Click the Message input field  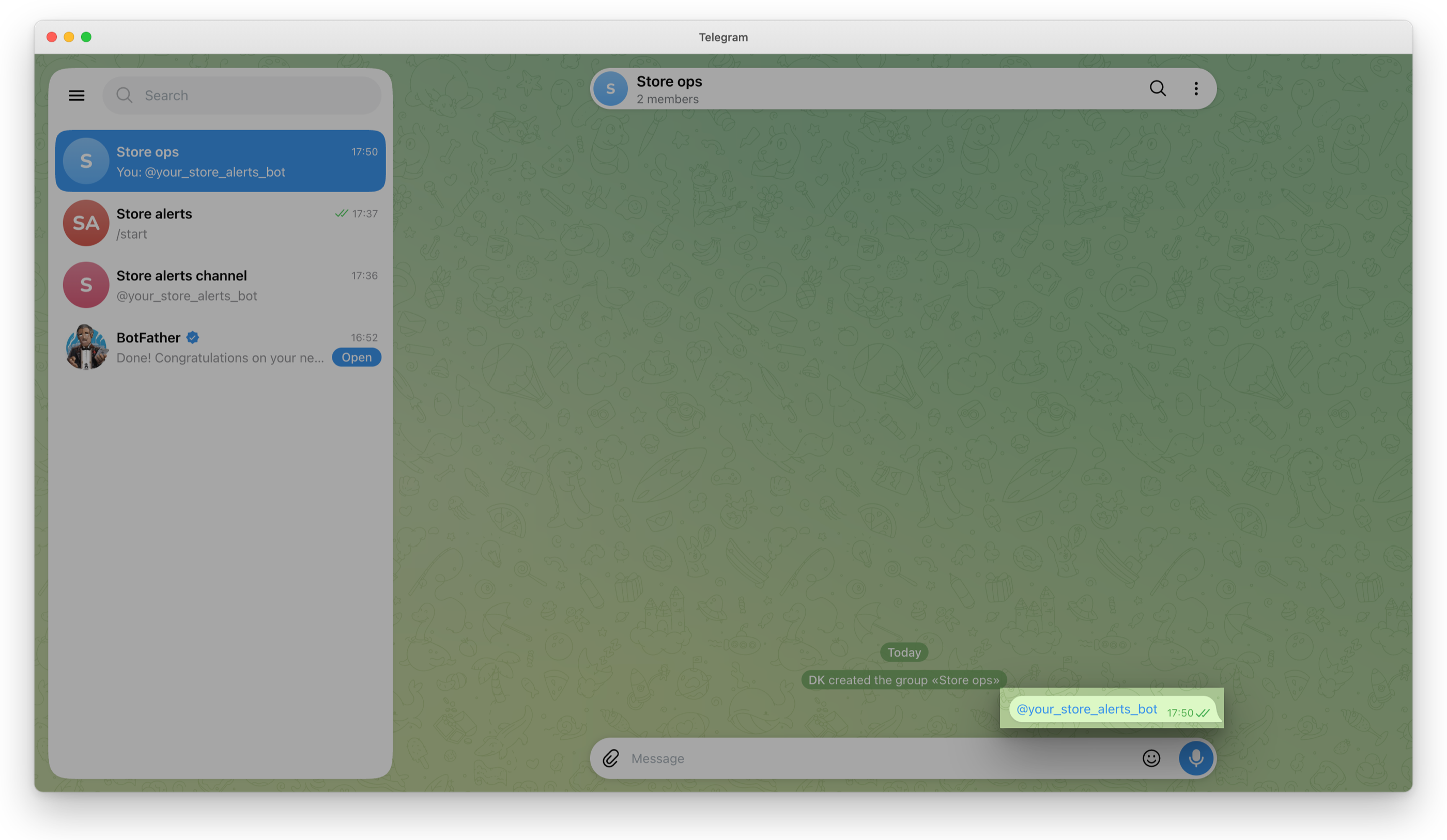click(x=881, y=758)
